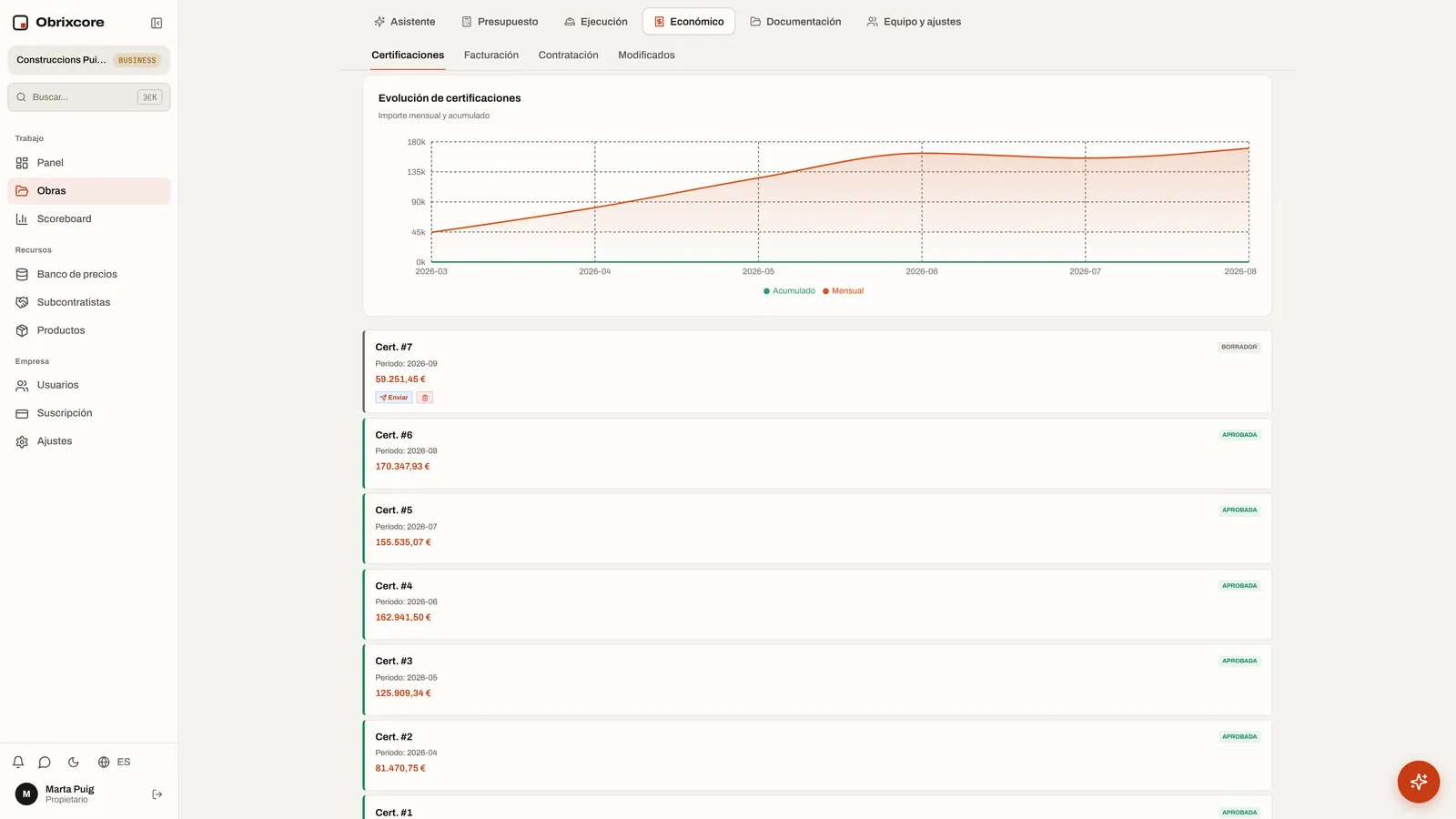Open Suscripción section
The width and height of the screenshot is (1456, 819).
89,413
